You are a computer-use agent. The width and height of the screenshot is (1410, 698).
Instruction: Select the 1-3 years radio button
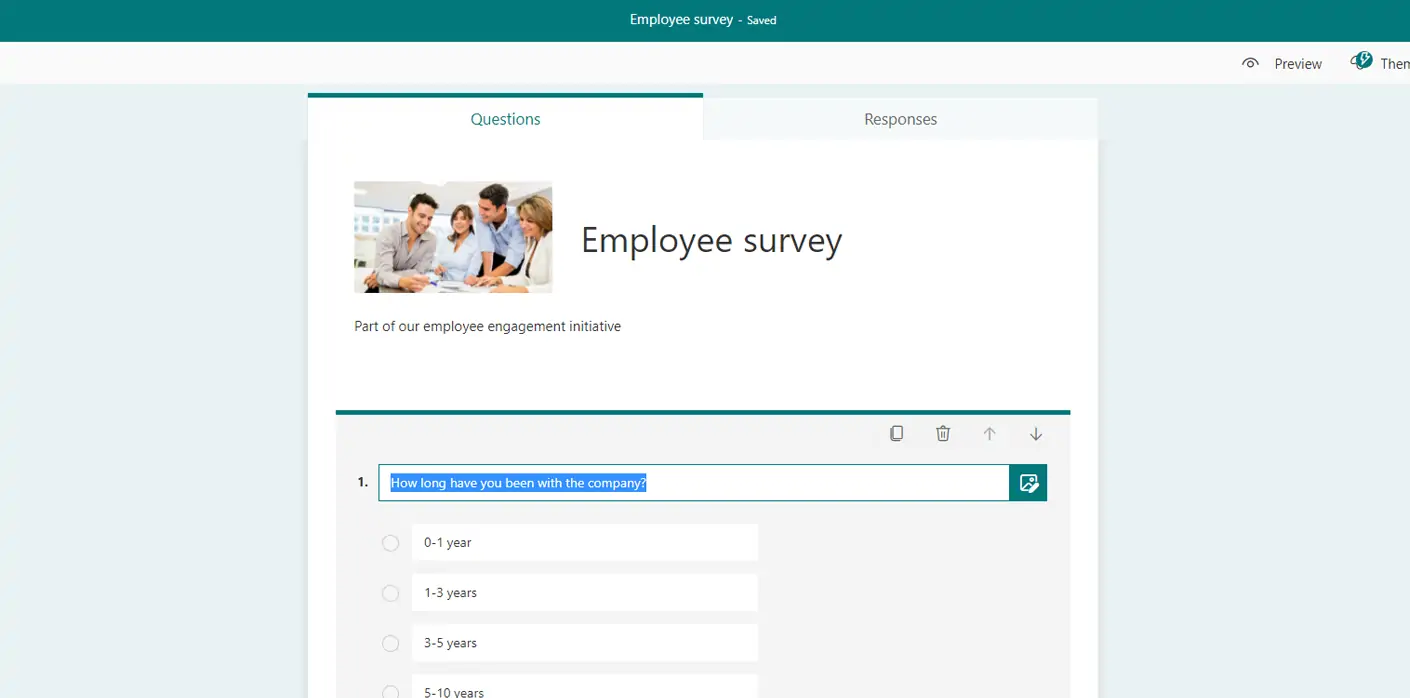tap(390, 592)
